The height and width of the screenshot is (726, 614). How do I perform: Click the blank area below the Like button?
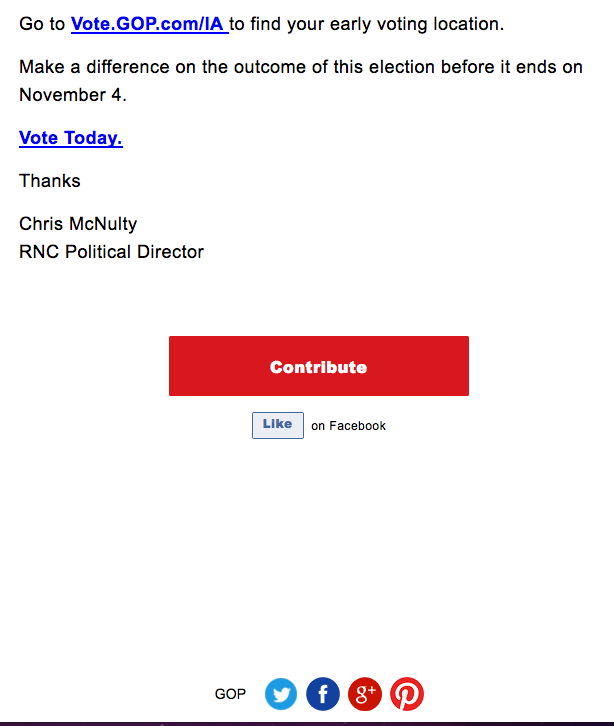pos(307,556)
